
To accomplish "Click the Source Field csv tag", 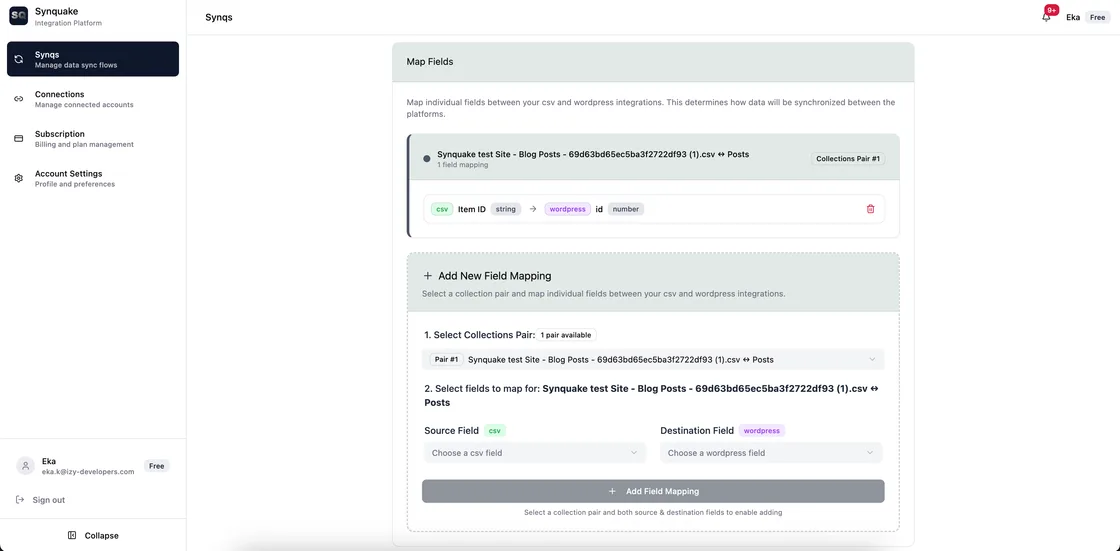I will click(496, 431).
